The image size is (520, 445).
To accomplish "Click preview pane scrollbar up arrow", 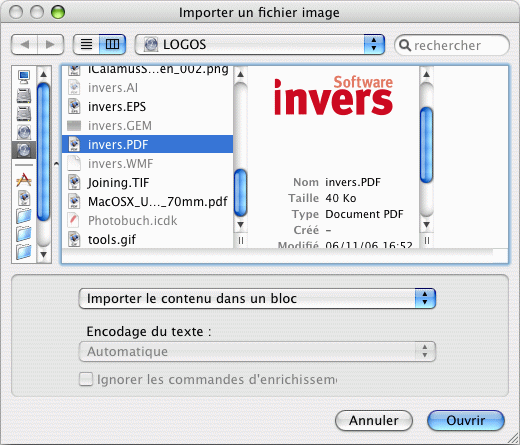I will pyautogui.click(x=426, y=74).
